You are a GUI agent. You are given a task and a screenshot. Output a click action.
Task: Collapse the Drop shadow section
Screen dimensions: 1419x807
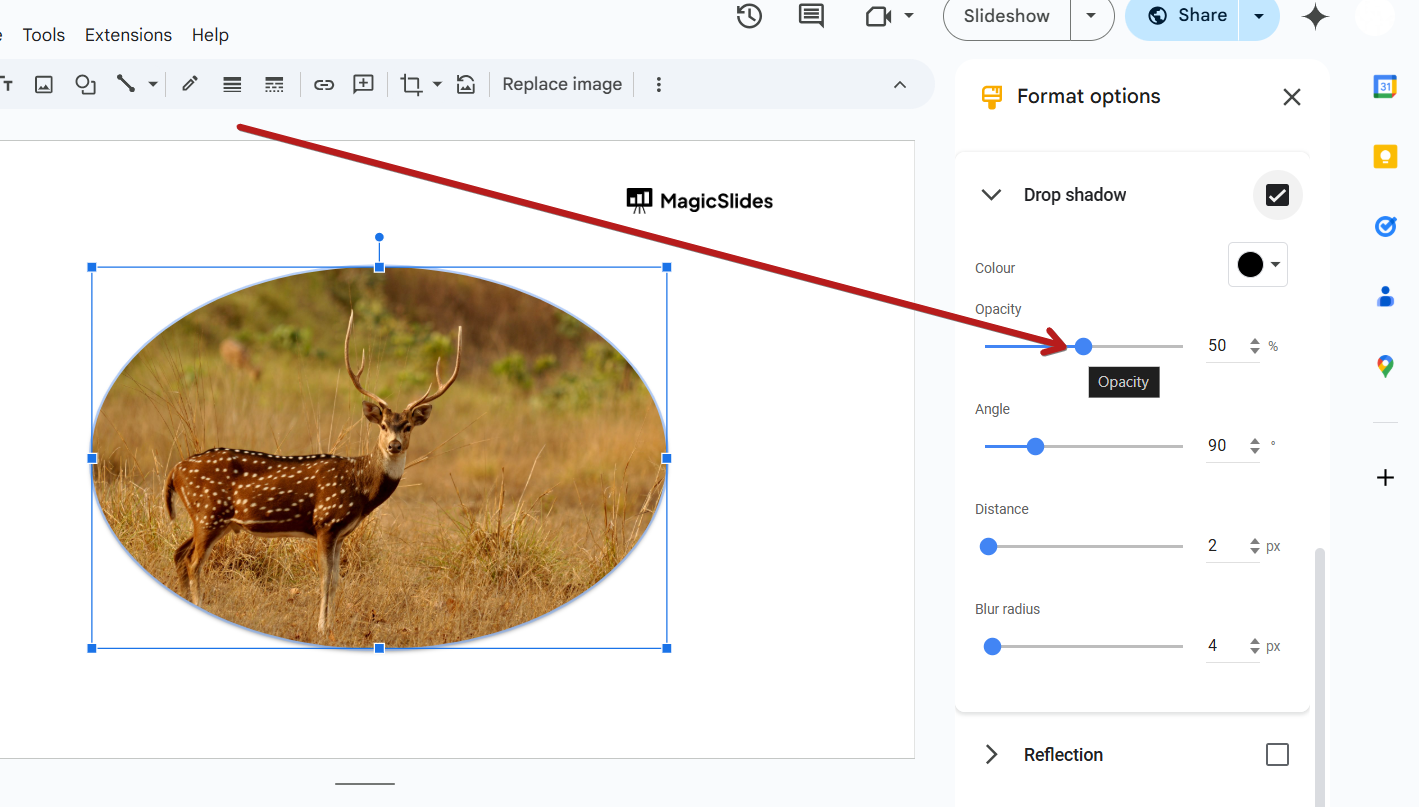pyautogui.click(x=991, y=195)
